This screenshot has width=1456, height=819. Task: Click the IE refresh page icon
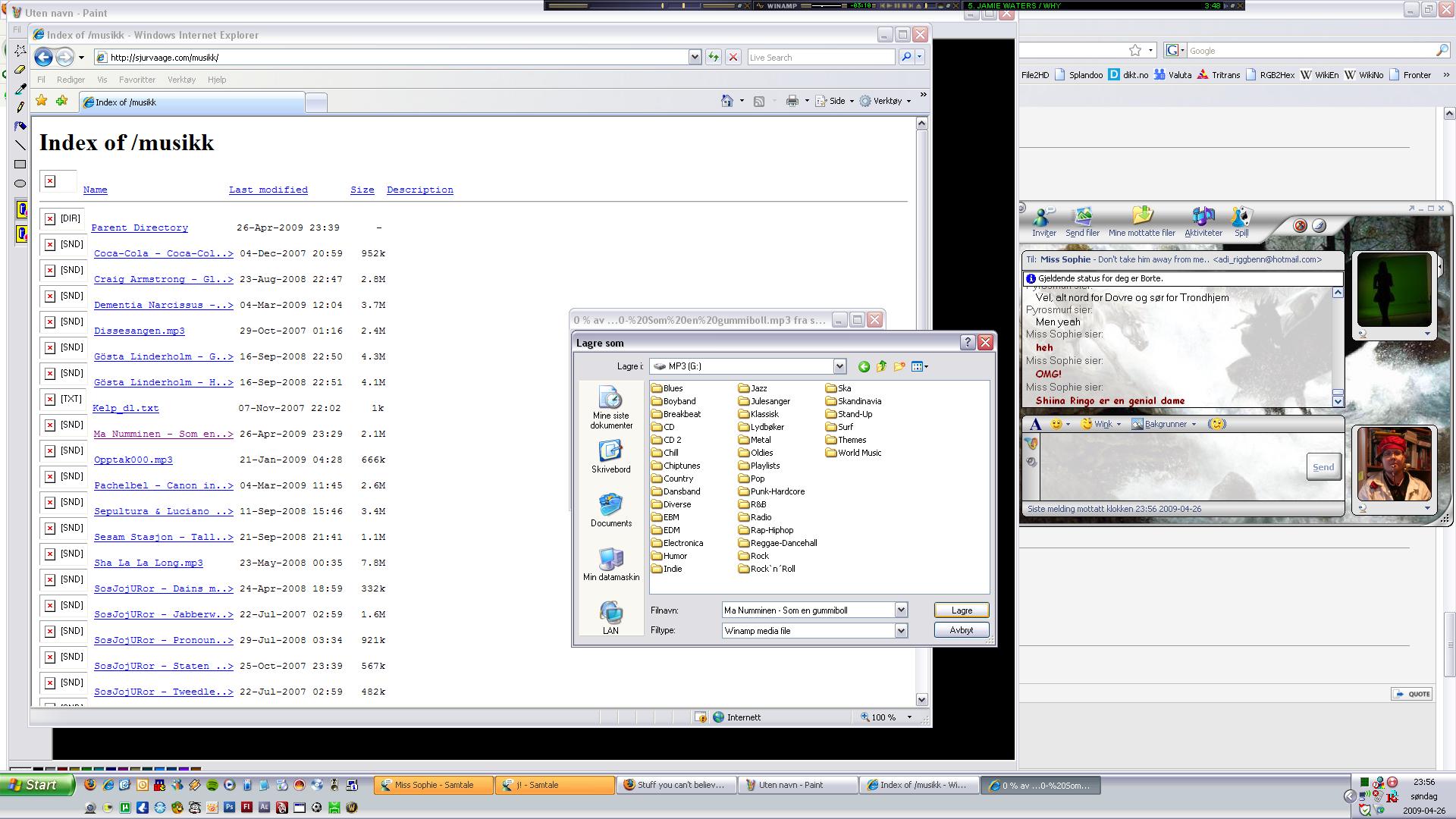click(713, 57)
